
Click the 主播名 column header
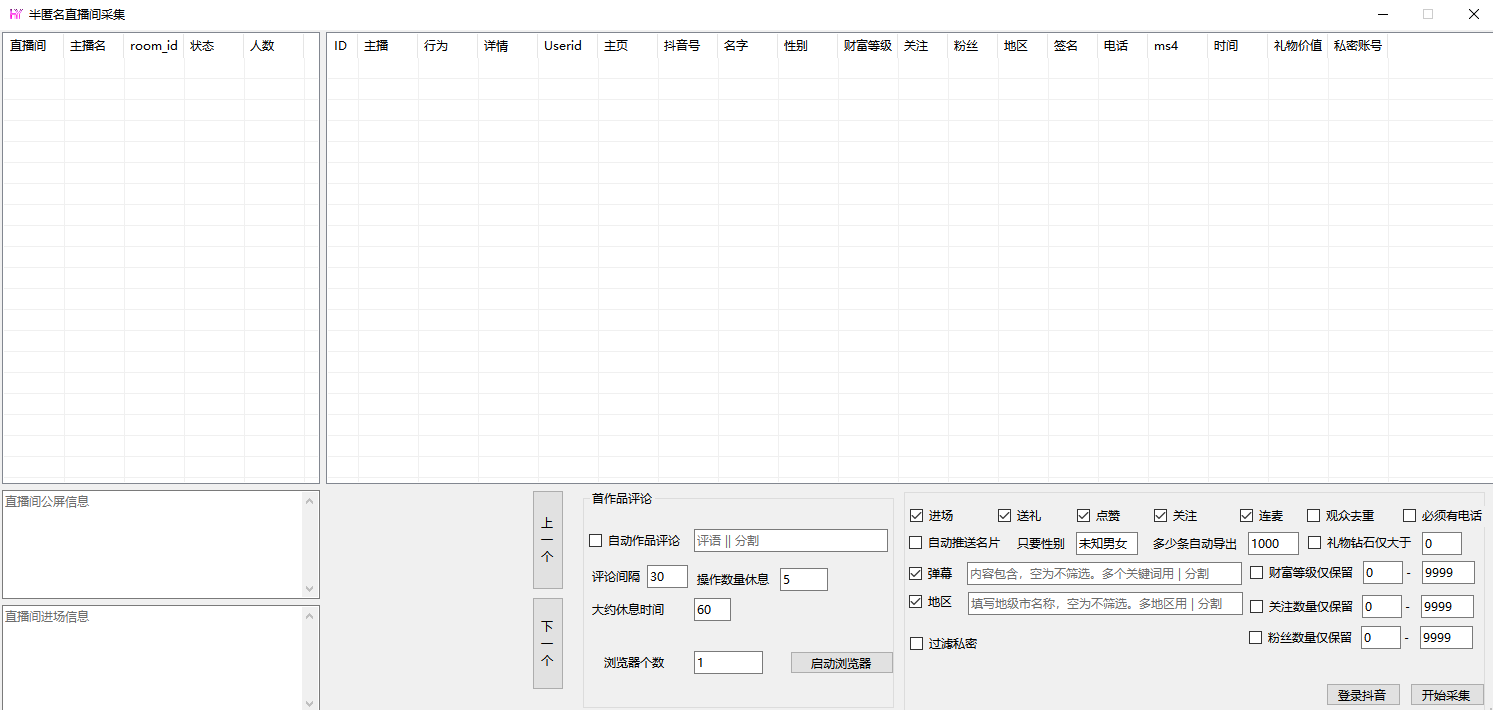pyautogui.click(x=94, y=46)
